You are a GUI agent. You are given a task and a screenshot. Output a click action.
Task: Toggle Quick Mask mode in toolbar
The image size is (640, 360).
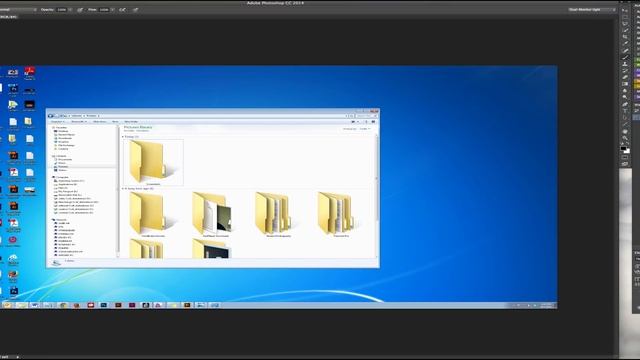click(x=625, y=158)
